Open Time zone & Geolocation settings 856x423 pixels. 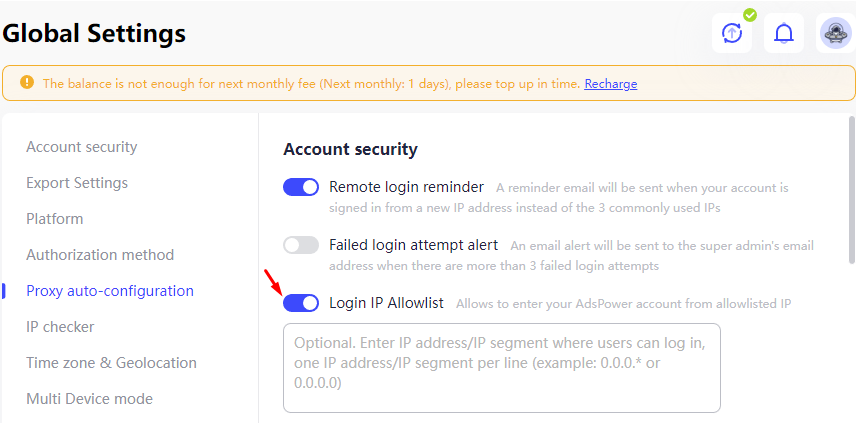111,363
